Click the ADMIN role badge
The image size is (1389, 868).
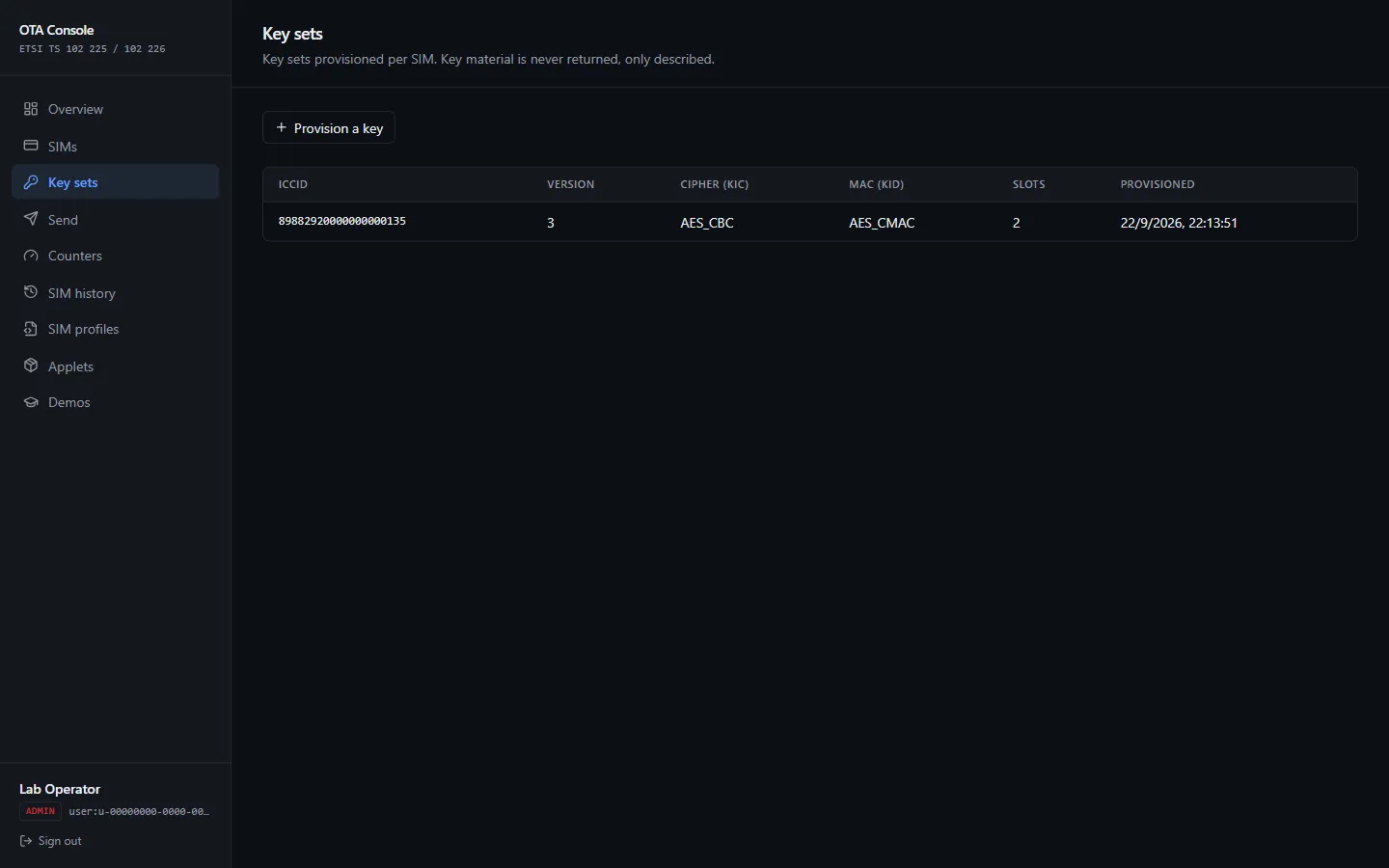41,811
